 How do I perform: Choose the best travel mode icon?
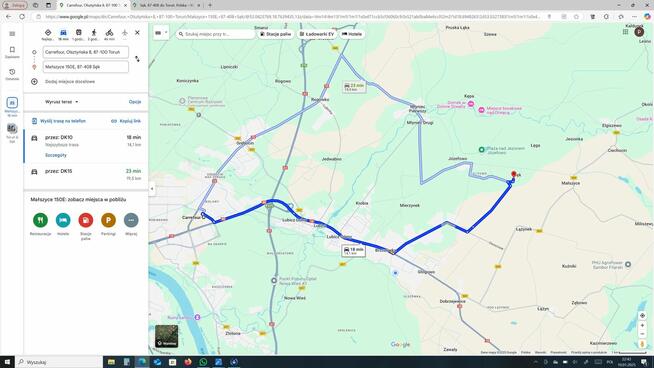coord(48,33)
